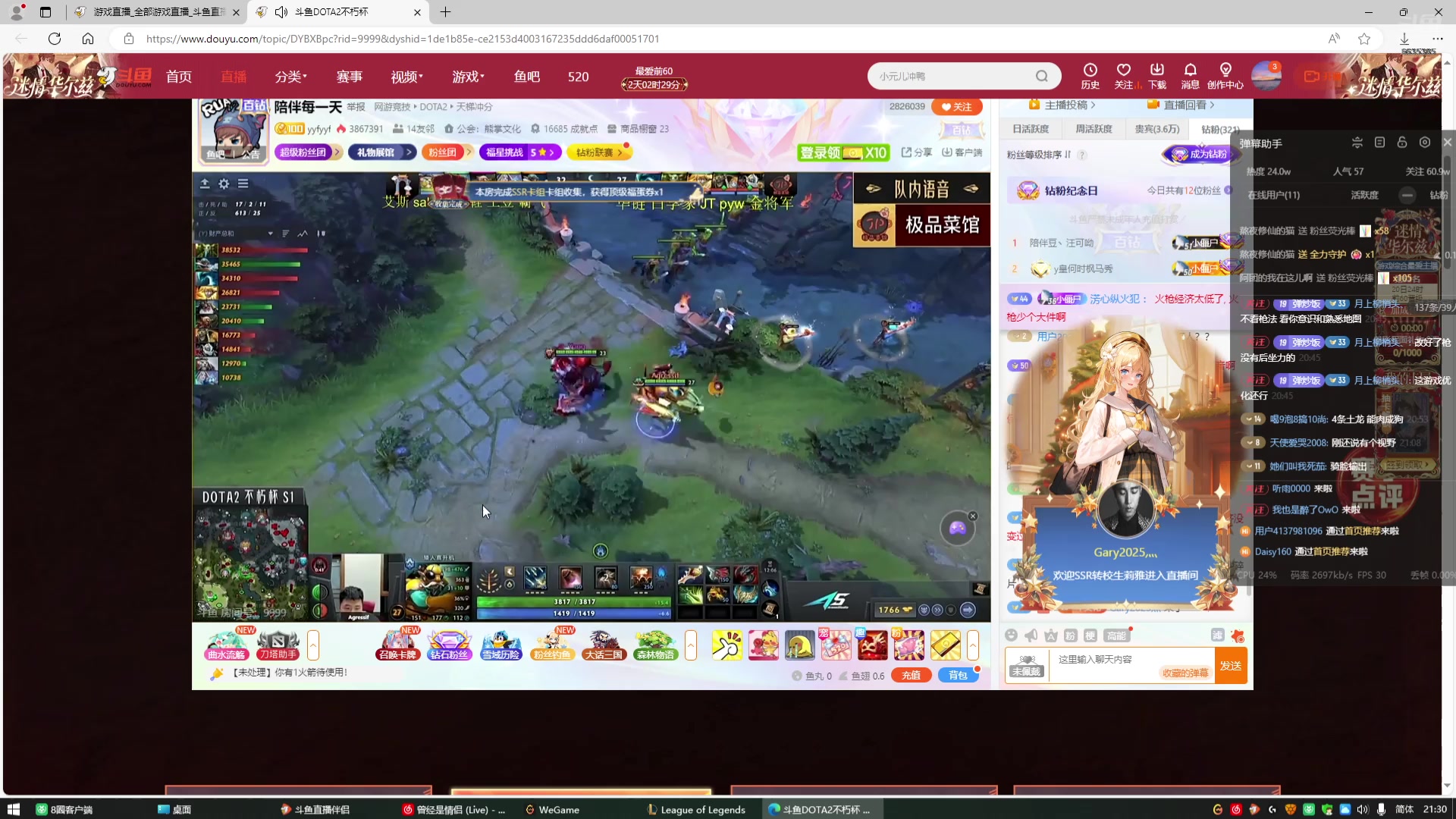This screenshot has height=819, width=1456.
Task: Expand the 分类 dropdown in navigation
Action: coord(291,77)
